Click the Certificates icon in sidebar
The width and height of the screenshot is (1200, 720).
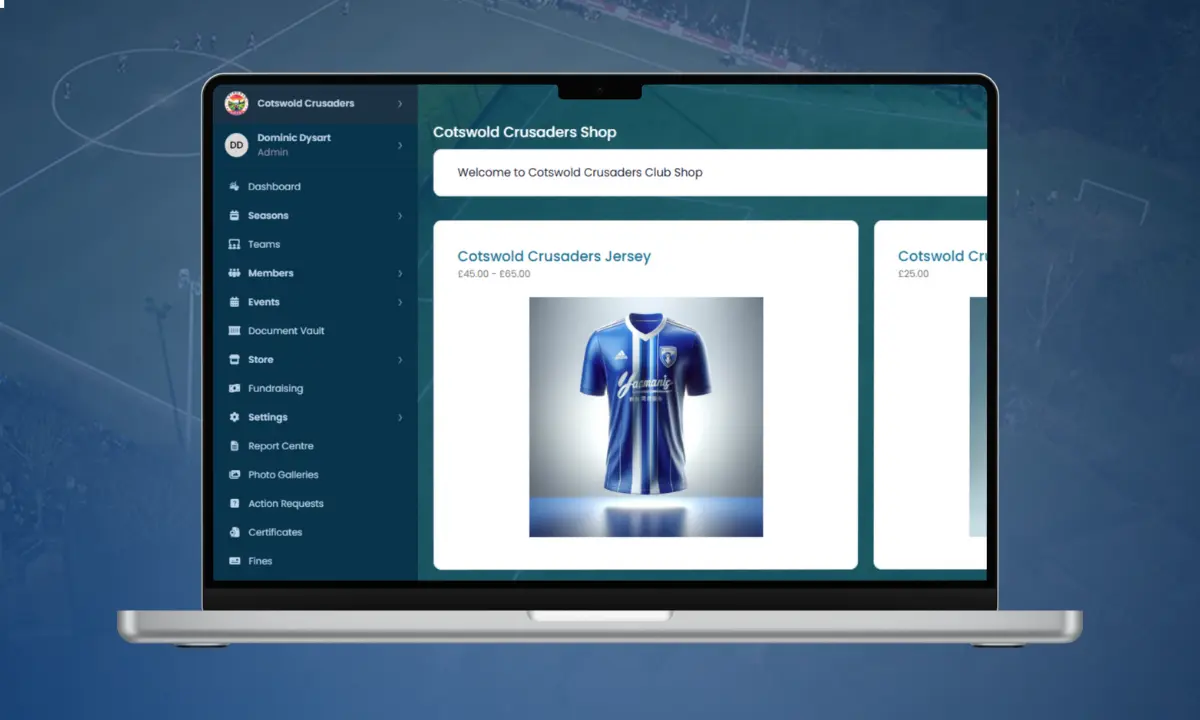point(234,533)
